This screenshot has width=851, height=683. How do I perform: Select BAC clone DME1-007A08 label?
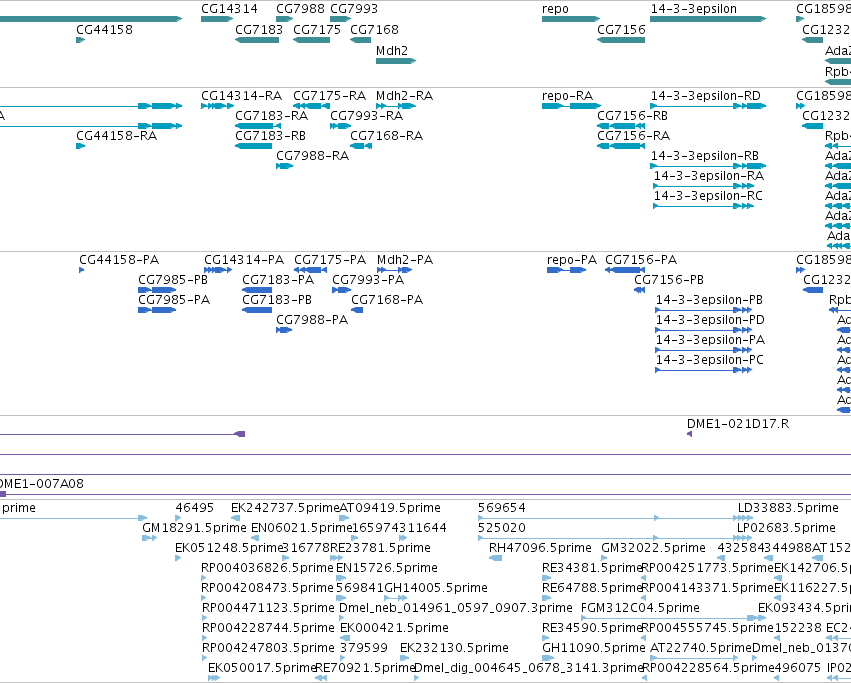click(x=41, y=484)
